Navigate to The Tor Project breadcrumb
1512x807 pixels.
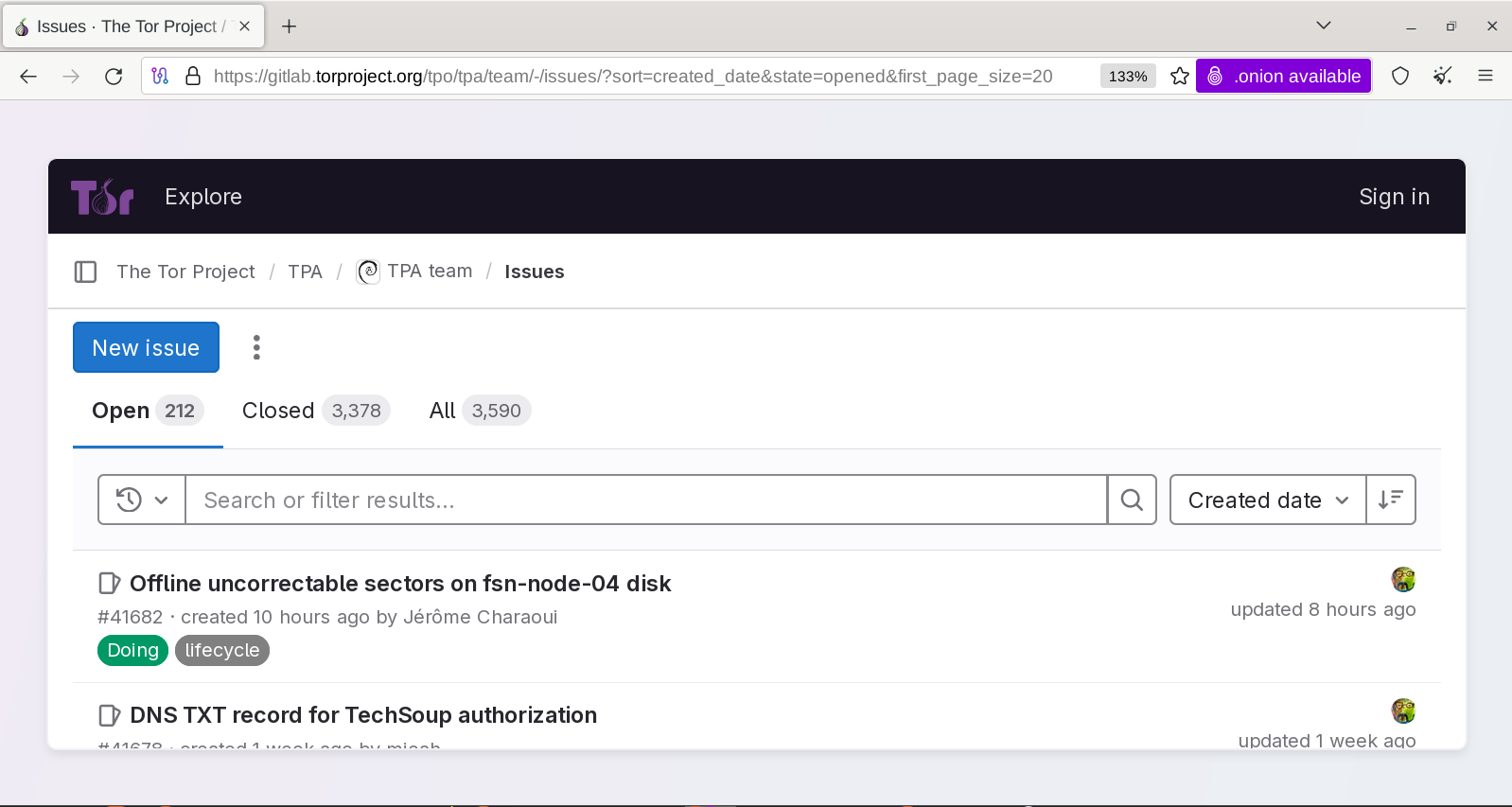(x=185, y=272)
